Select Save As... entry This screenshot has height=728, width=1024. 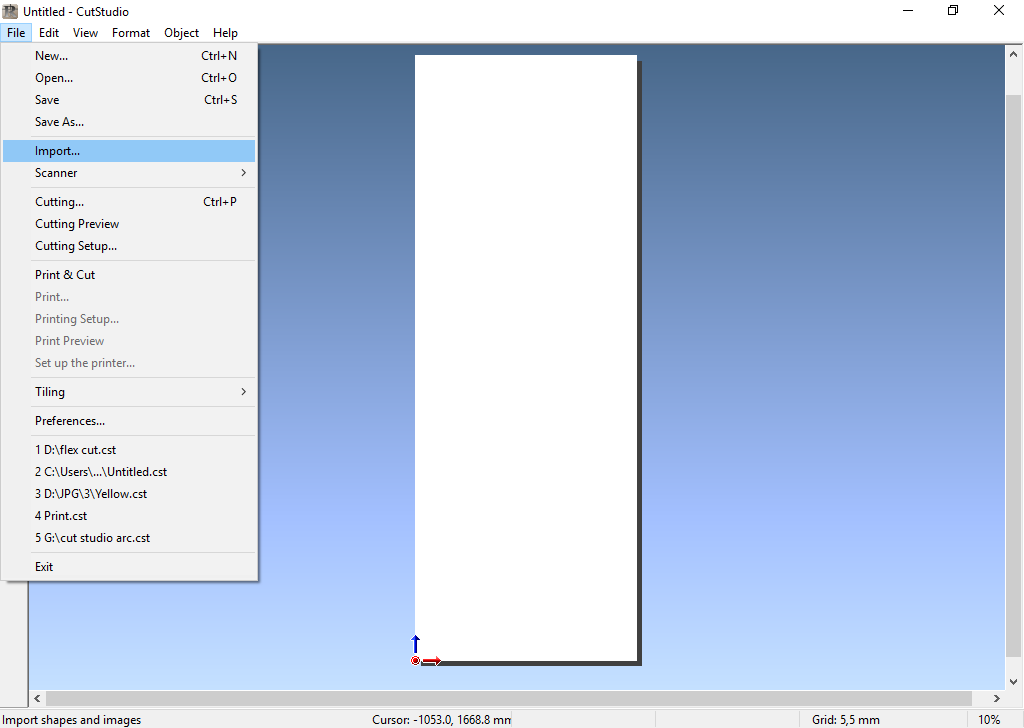tap(129, 122)
